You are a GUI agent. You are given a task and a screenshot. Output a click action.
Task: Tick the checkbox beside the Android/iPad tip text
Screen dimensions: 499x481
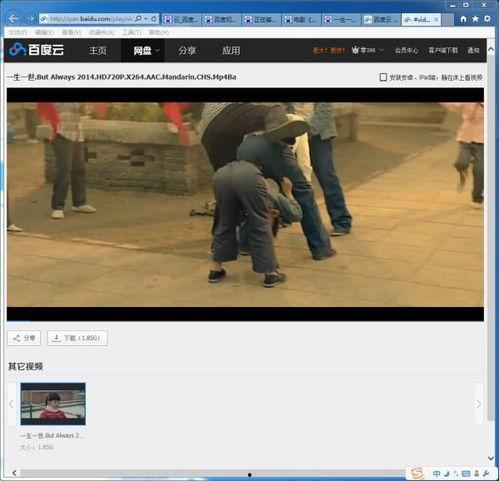coord(383,77)
